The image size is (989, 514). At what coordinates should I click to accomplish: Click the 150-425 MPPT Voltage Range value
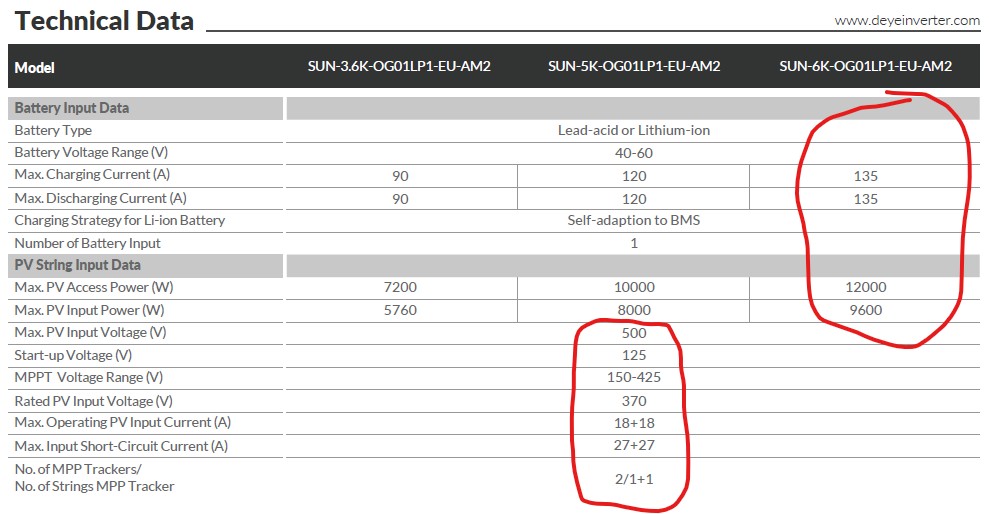click(x=634, y=377)
